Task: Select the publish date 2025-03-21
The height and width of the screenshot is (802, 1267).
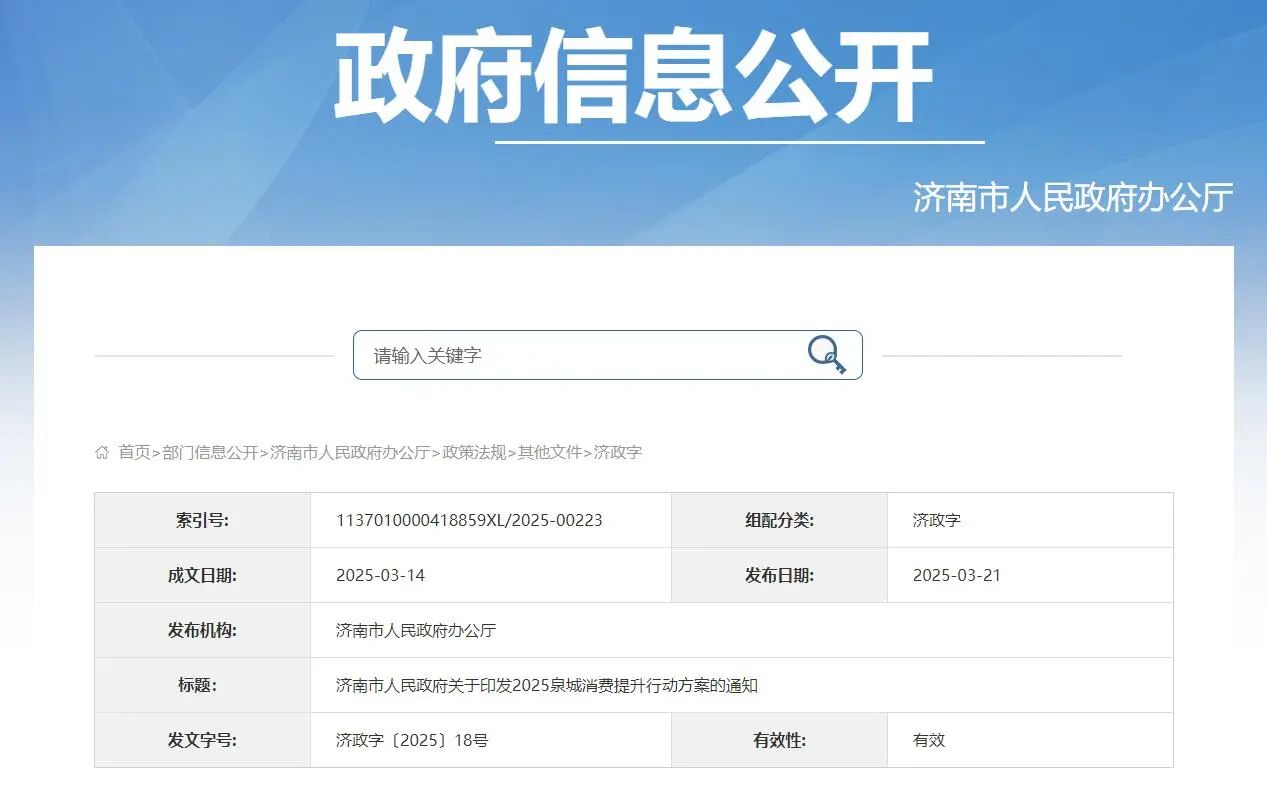Action: coord(957,575)
